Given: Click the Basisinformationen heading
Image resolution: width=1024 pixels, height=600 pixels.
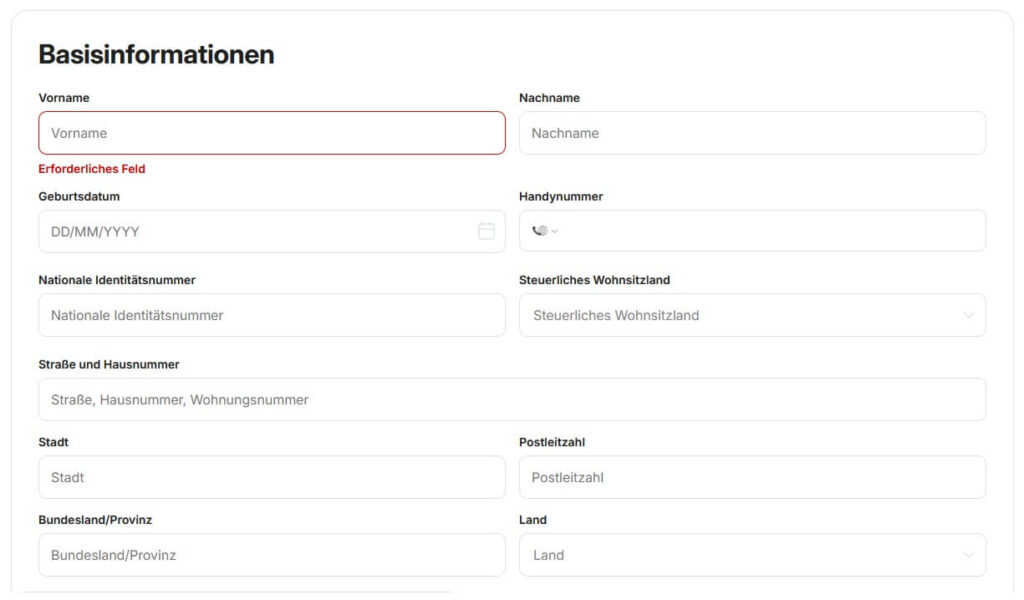Looking at the screenshot, I should click(156, 55).
